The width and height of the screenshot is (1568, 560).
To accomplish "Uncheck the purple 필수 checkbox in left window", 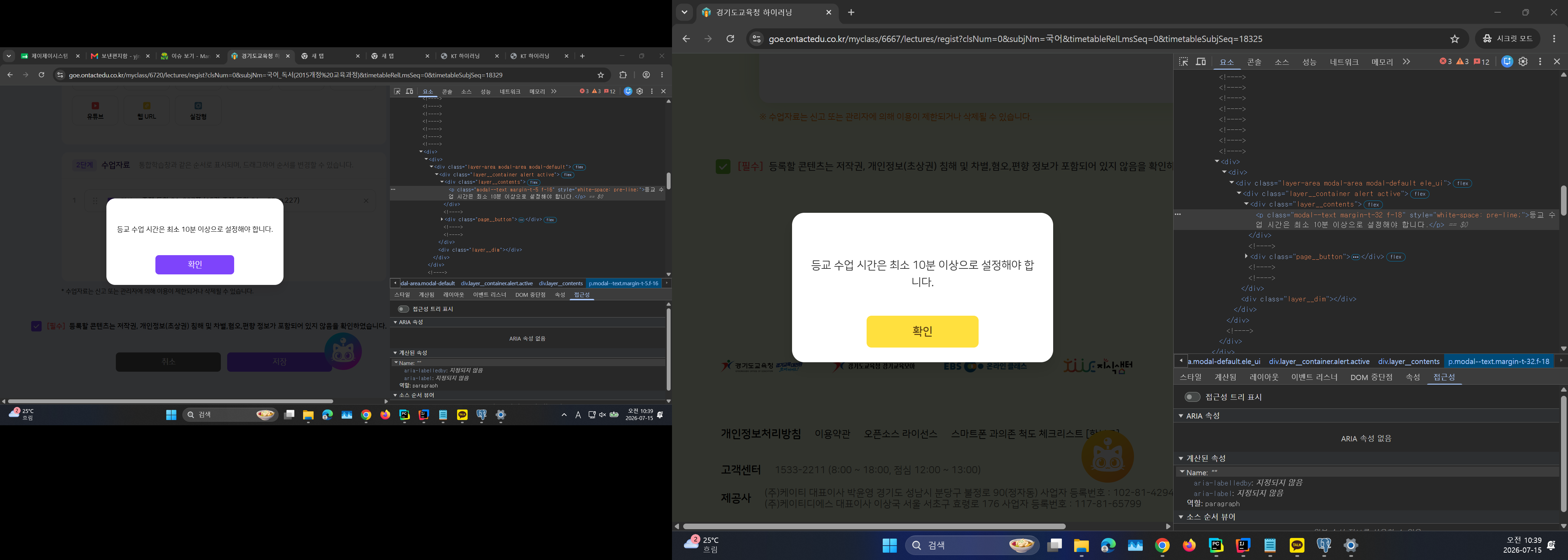I will pos(36,326).
